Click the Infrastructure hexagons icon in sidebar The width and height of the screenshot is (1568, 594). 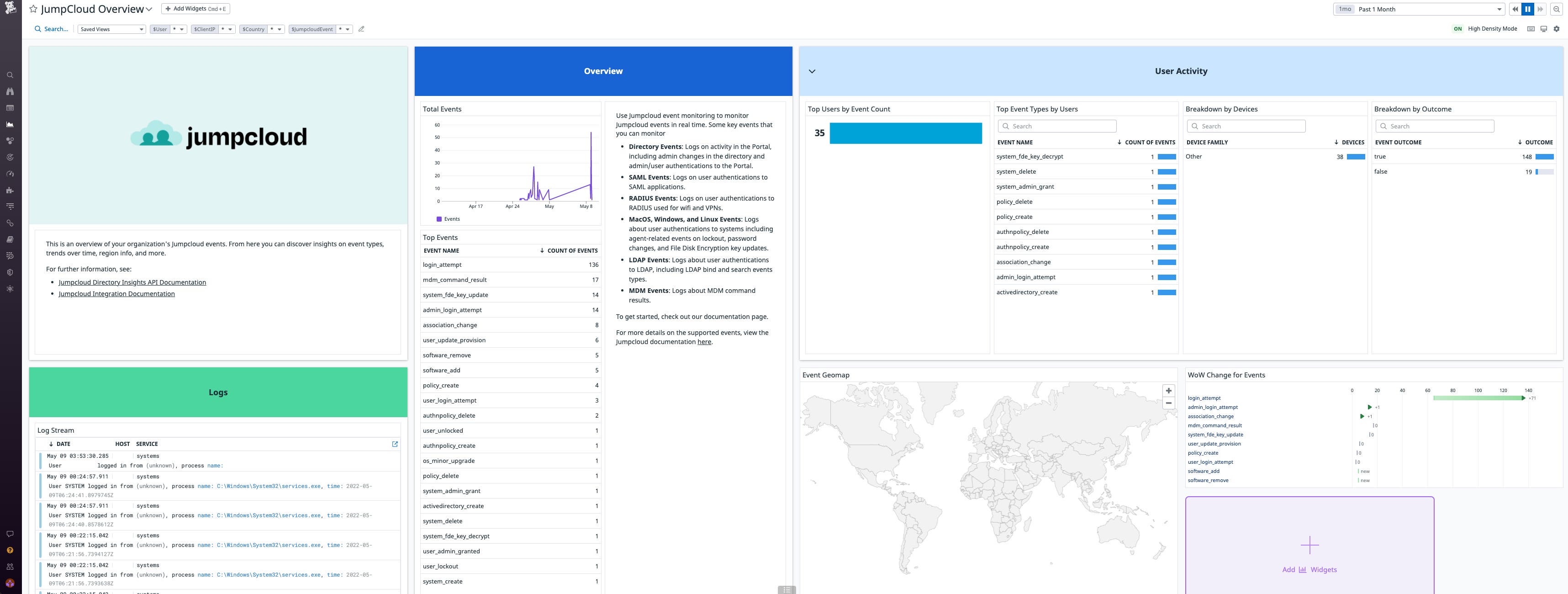coord(10,140)
